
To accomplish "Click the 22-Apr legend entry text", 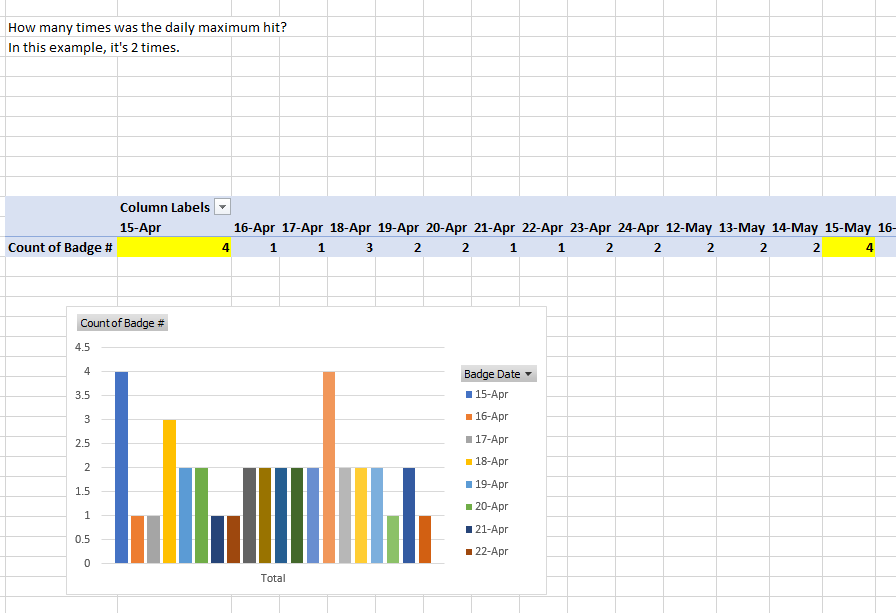I will coord(491,551).
